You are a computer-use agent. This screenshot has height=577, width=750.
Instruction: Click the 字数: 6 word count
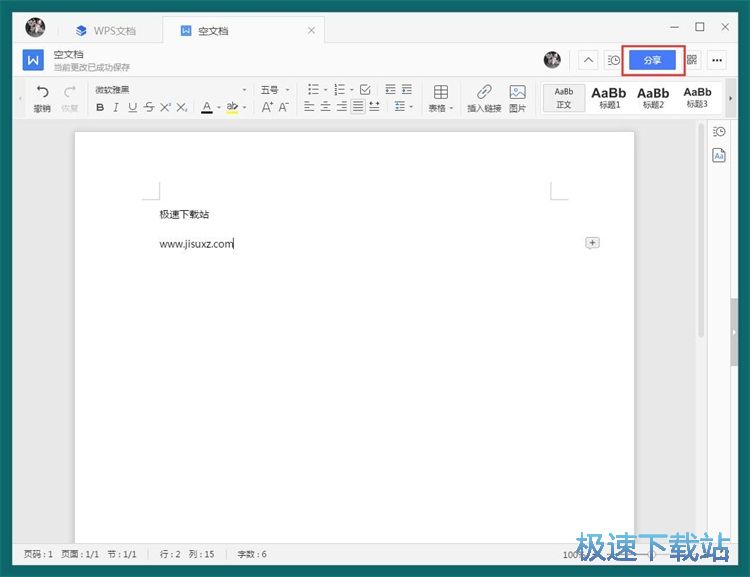252,554
